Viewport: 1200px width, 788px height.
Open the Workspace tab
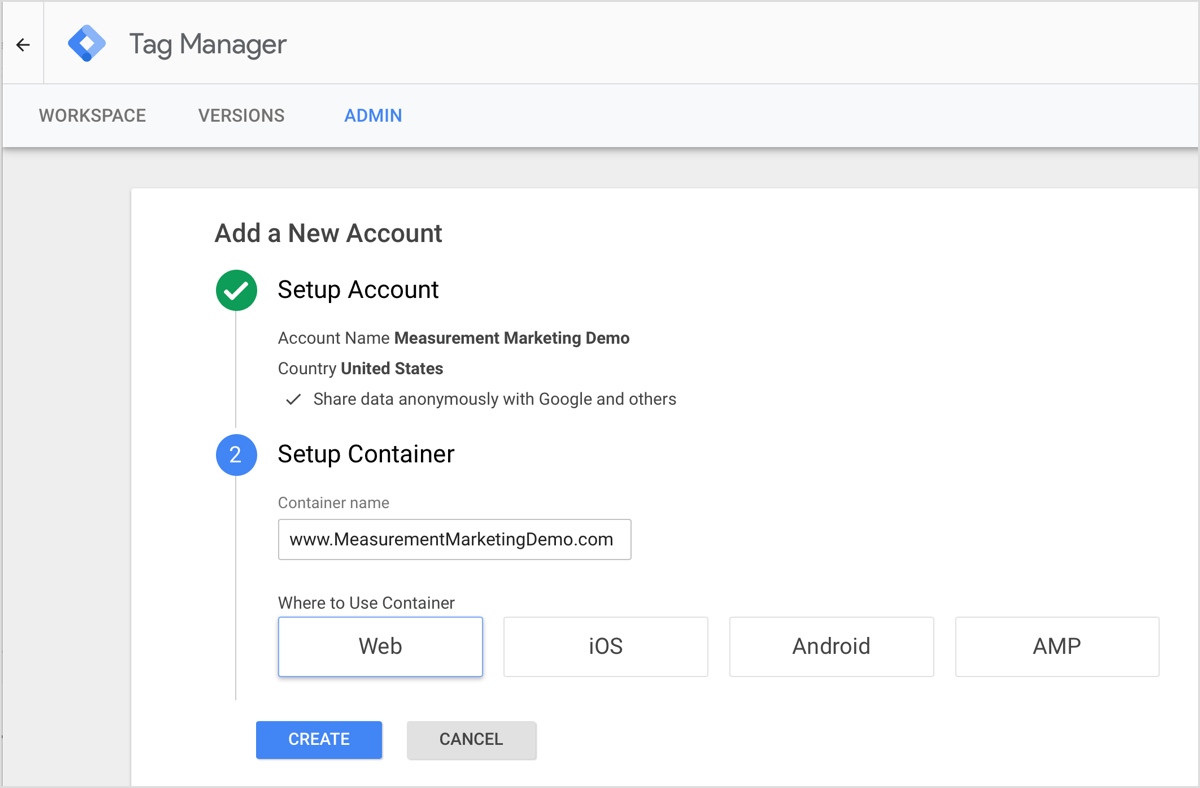click(92, 116)
